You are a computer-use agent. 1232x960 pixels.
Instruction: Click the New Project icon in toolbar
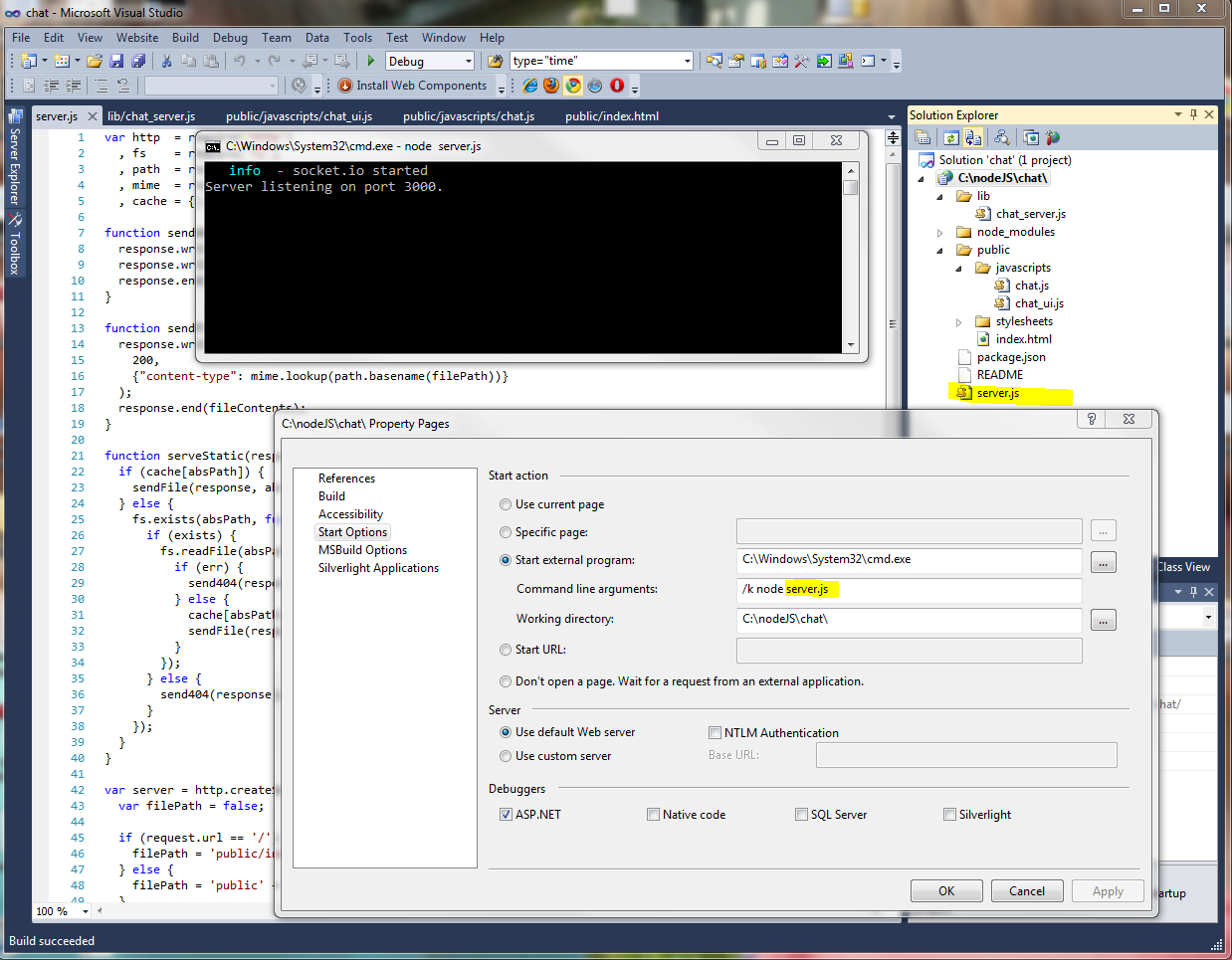click(x=29, y=62)
